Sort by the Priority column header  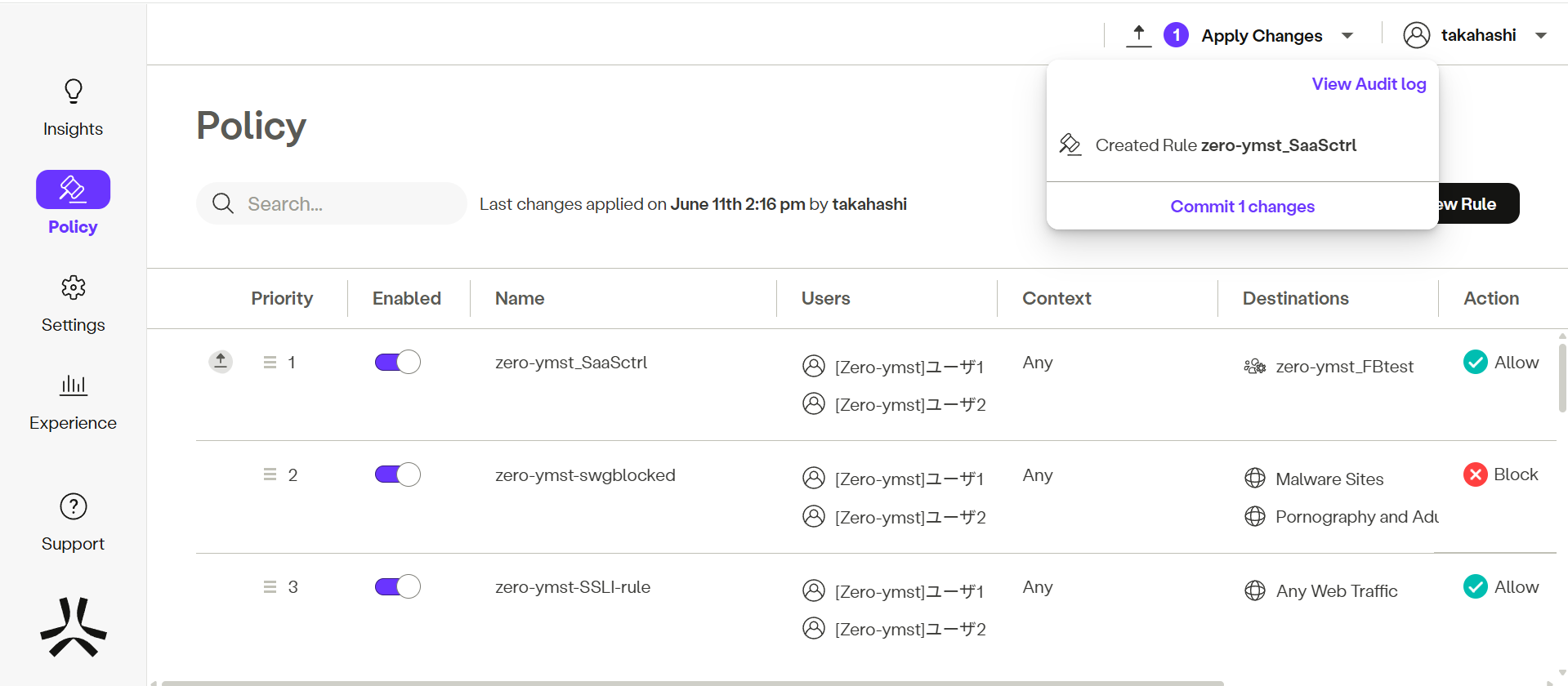[x=281, y=298]
